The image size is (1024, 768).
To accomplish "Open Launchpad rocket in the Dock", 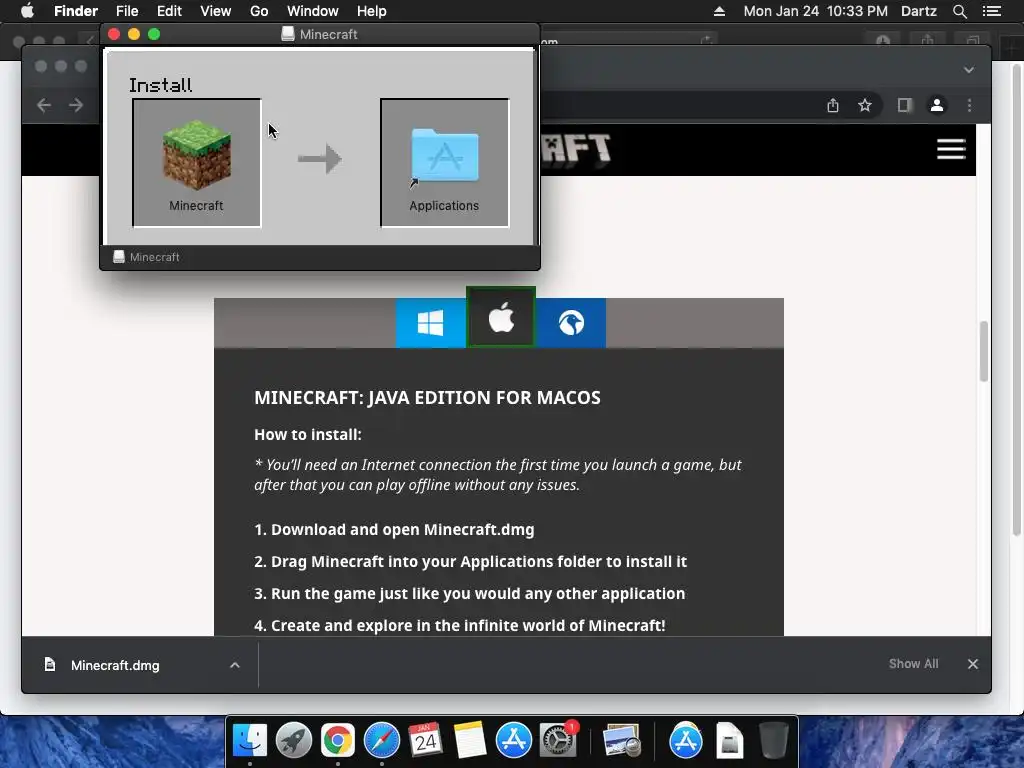I will (x=294, y=740).
